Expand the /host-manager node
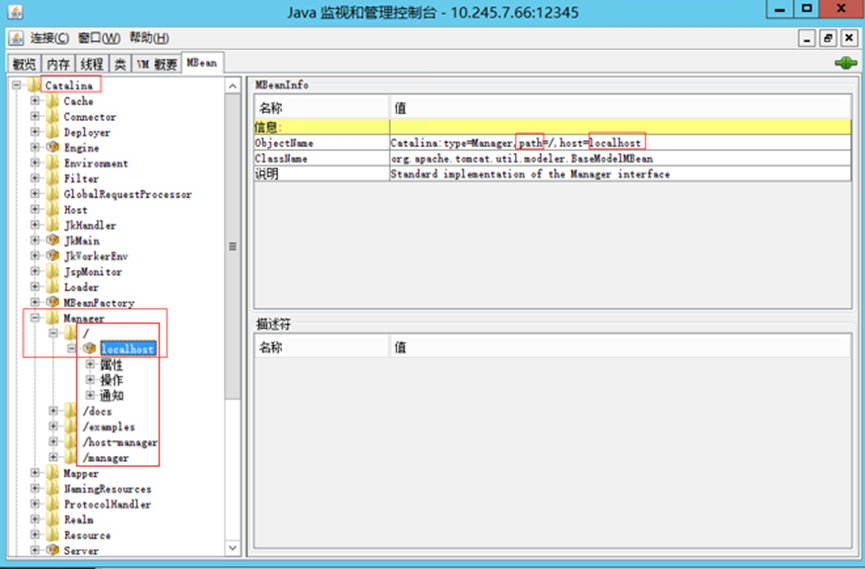 [x=53, y=442]
